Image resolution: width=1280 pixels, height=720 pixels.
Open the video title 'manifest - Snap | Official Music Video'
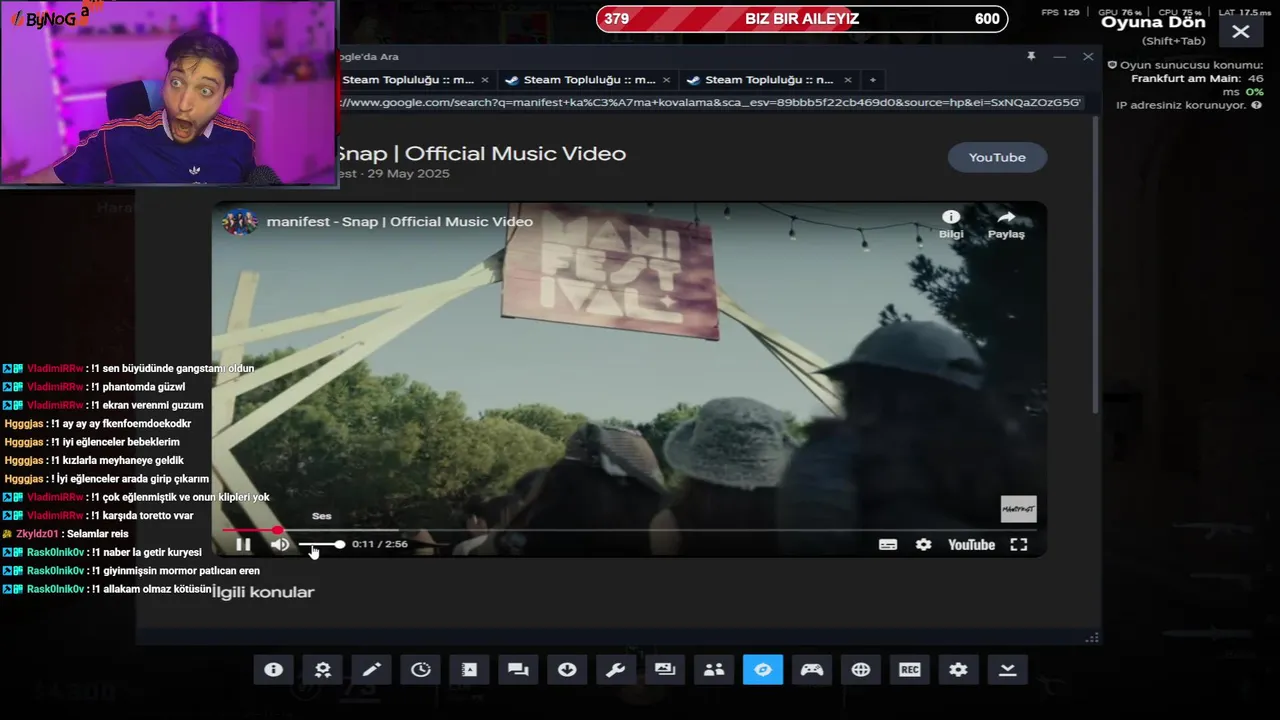coord(400,221)
